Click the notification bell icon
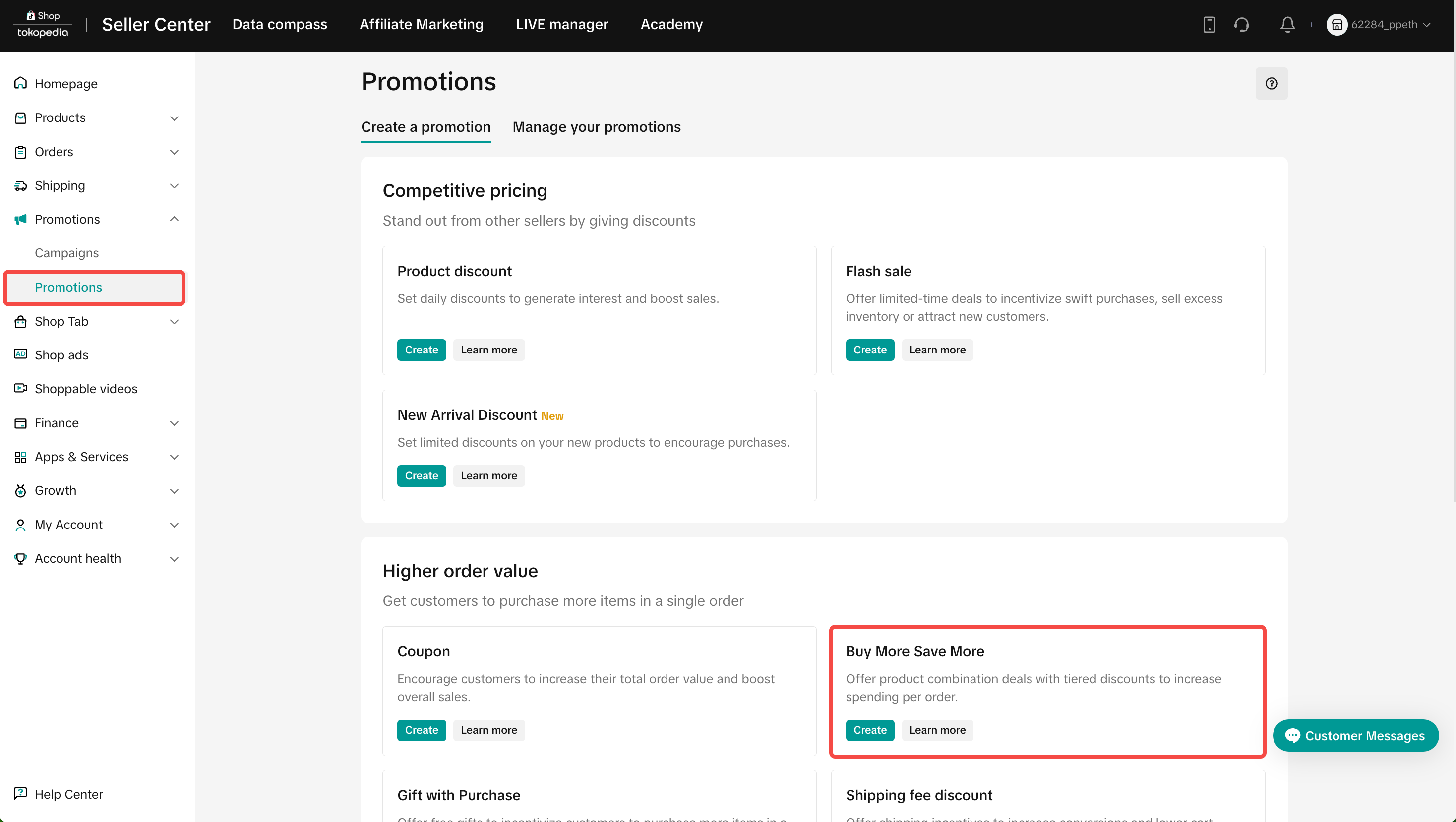 coord(1287,24)
